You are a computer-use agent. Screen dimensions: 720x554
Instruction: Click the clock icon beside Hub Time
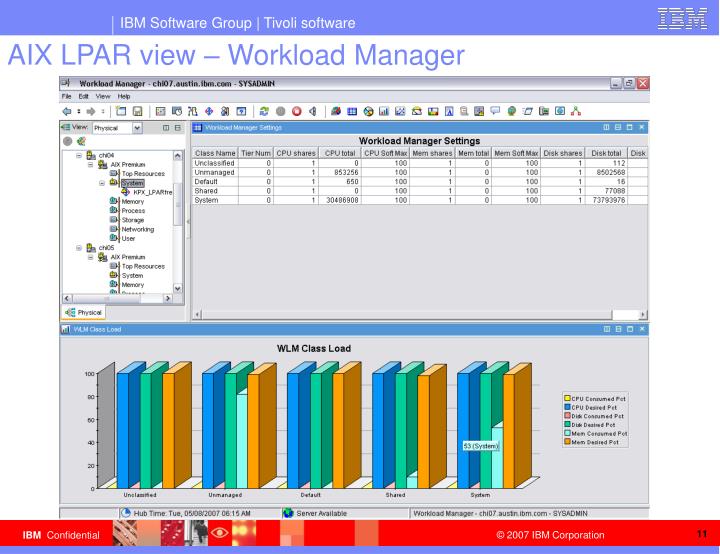click(x=126, y=513)
